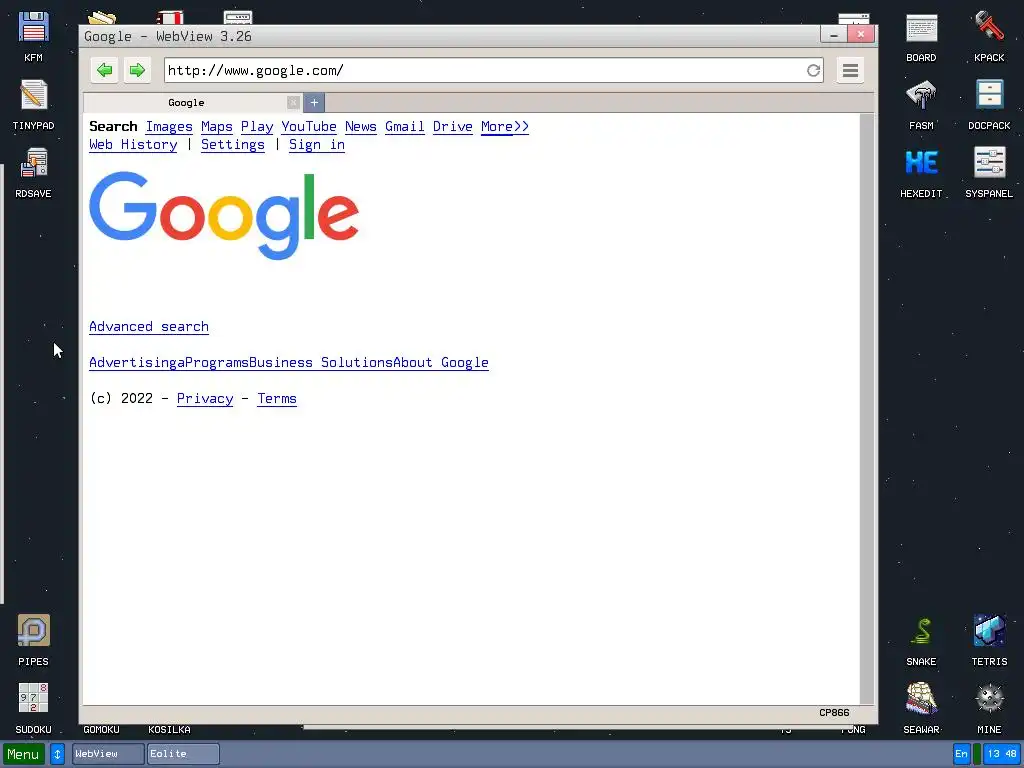Open the BOARD desktop icon
Screen dimensions: 1024x768
(921, 36)
